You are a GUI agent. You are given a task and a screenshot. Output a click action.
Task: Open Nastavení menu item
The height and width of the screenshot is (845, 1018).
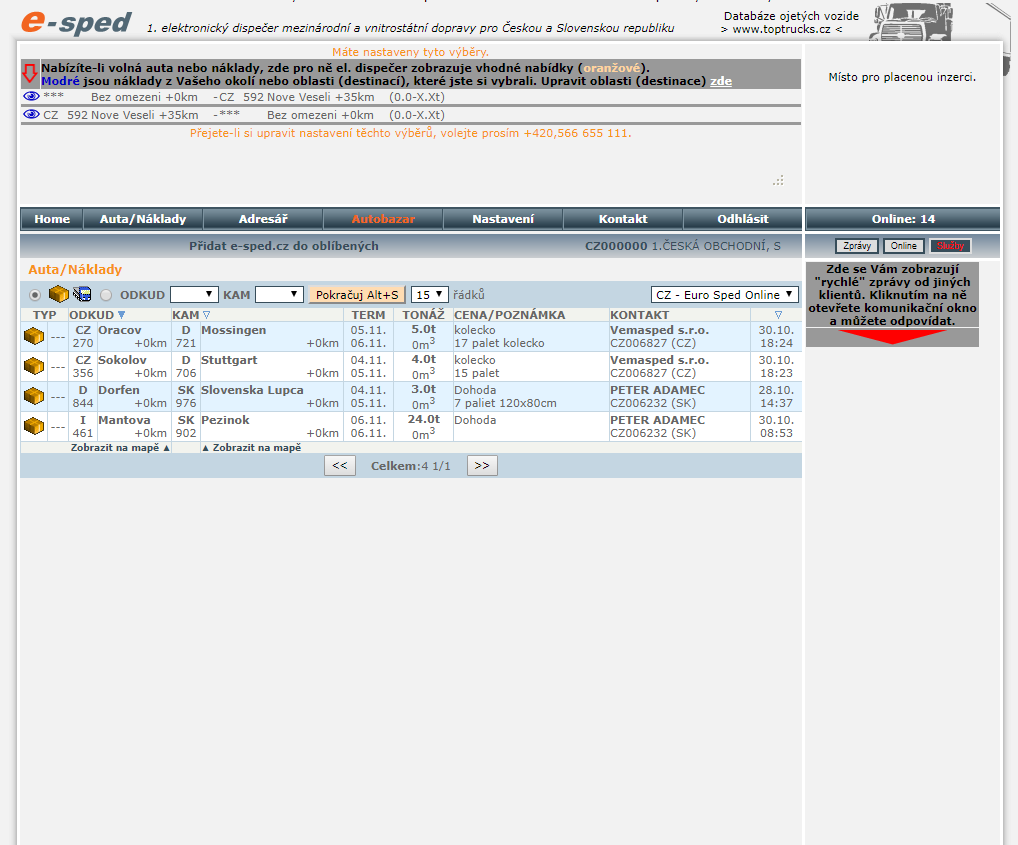(503, 219)
